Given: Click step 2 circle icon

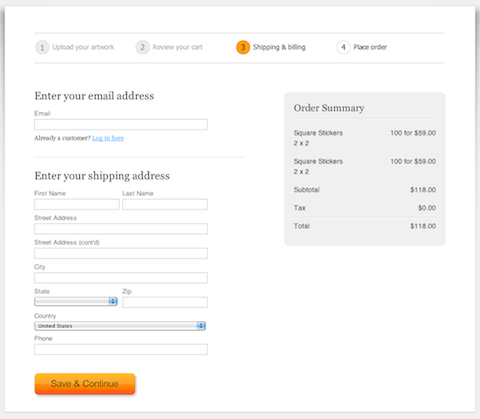Looking at the screenshot, I should coord(142,47).
